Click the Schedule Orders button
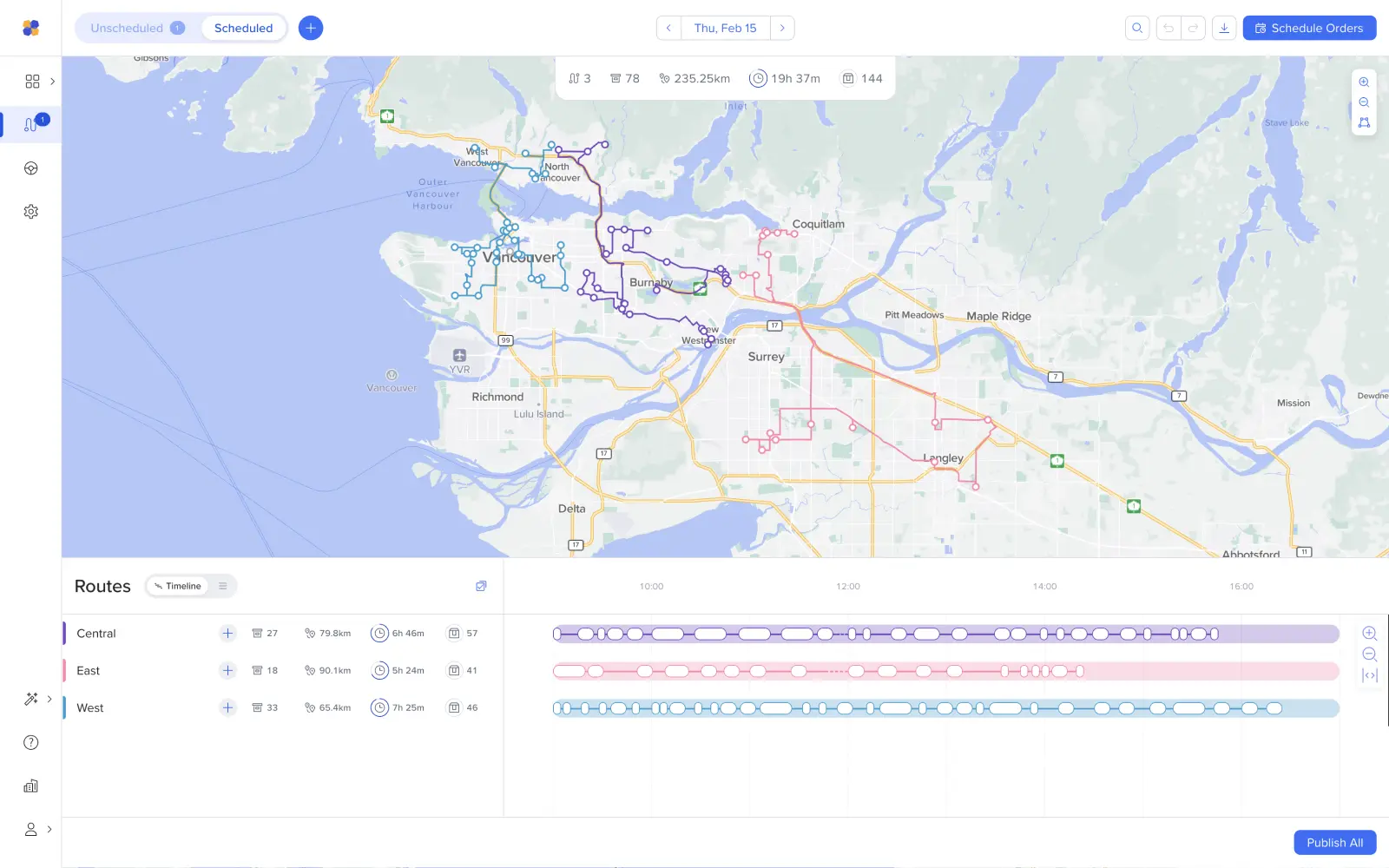Image resolution: width=1389 pixels, height=868 pixels. pyautogui.click(x=1308, y=28)
